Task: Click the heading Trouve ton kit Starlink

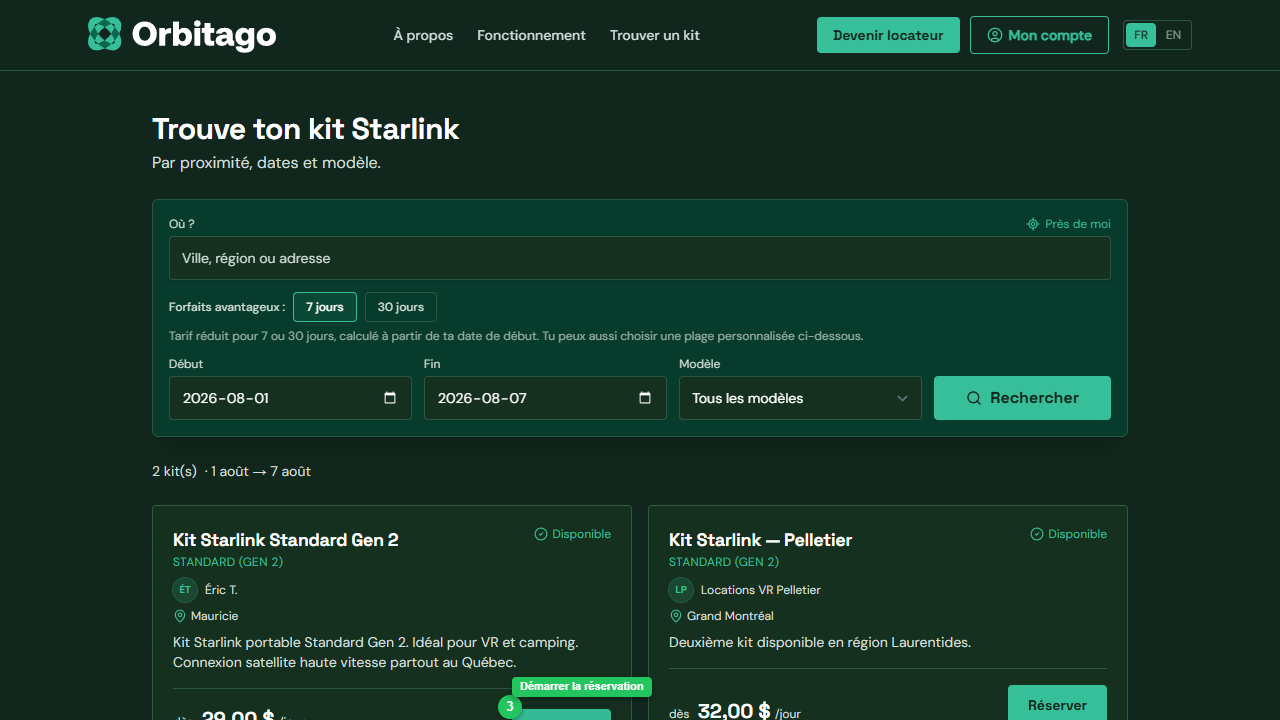Action: 306,129
